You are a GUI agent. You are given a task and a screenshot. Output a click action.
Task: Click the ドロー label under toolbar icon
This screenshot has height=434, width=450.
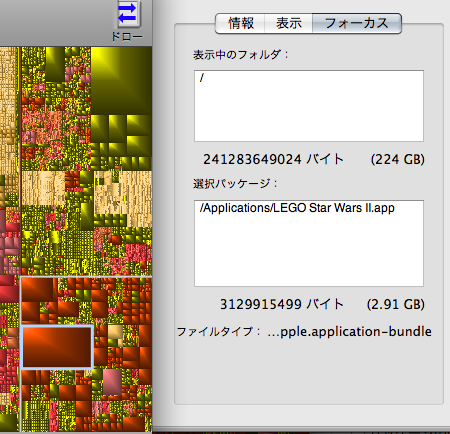[127, 36]
